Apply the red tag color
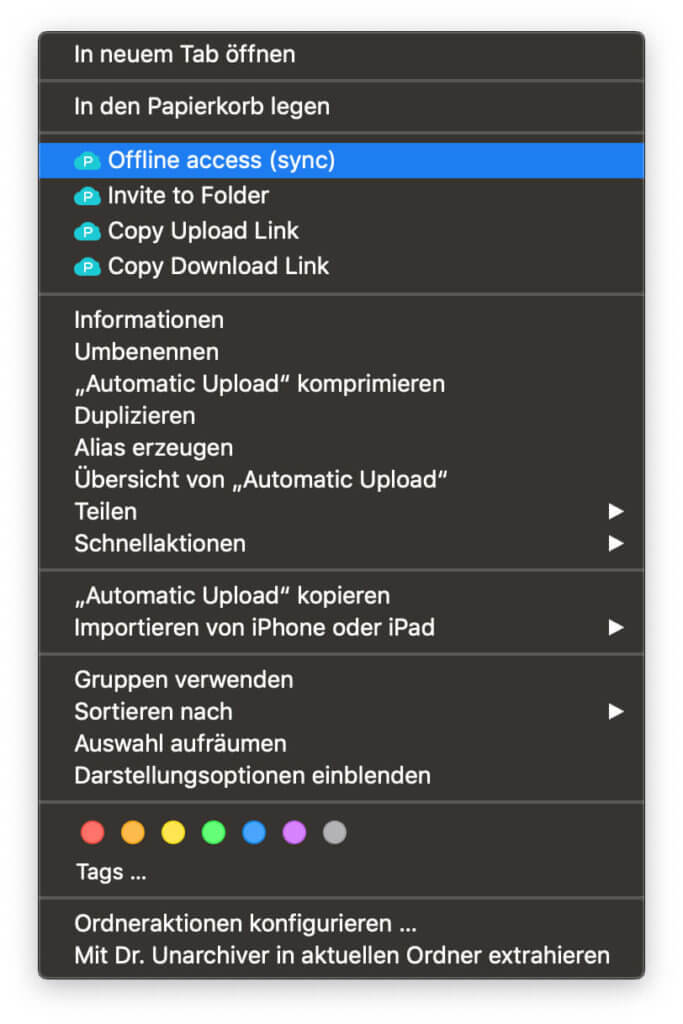This screenshot has height=1024, width=683. 93,832
